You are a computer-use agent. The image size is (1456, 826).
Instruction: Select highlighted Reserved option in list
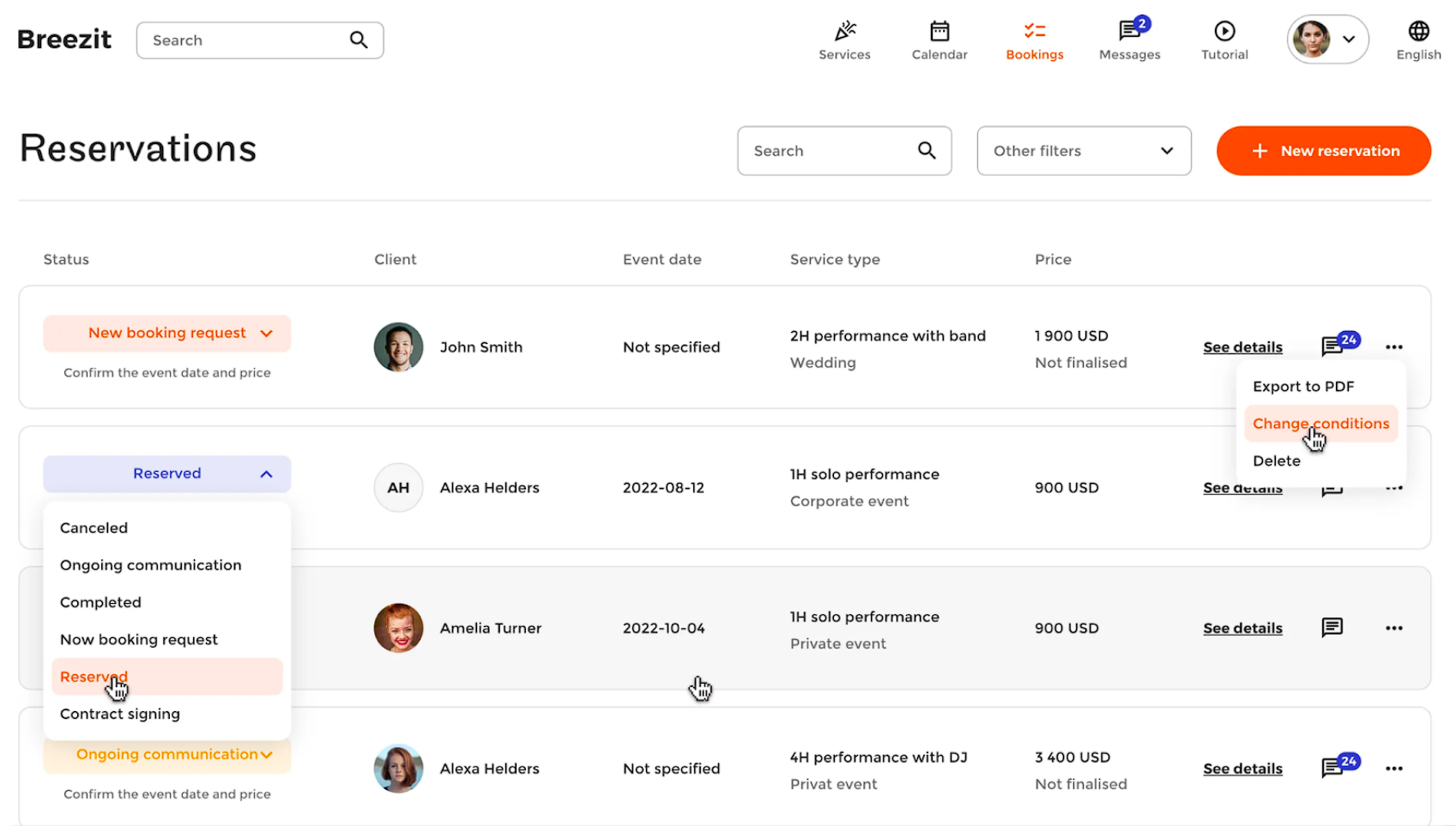pyautogui.click(x=167, y=677)
